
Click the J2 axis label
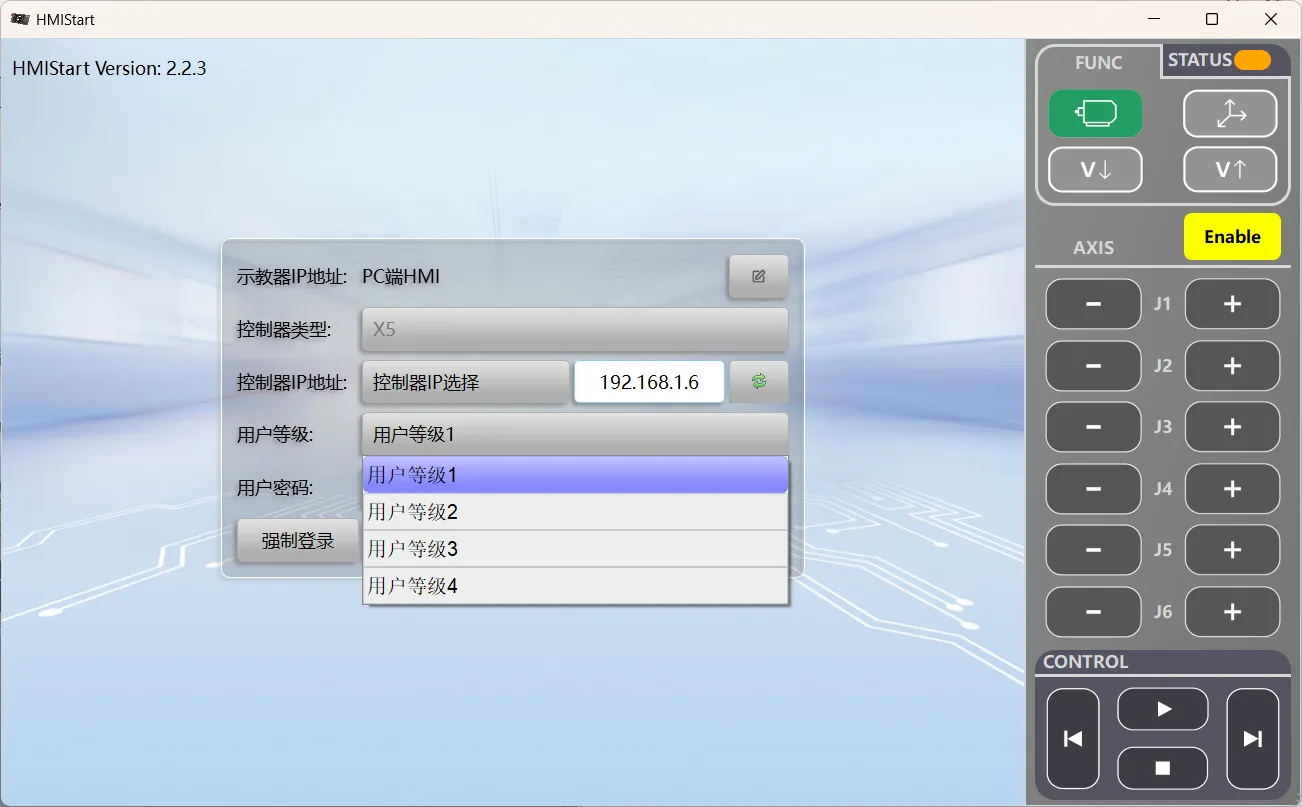click(1162, 366)
